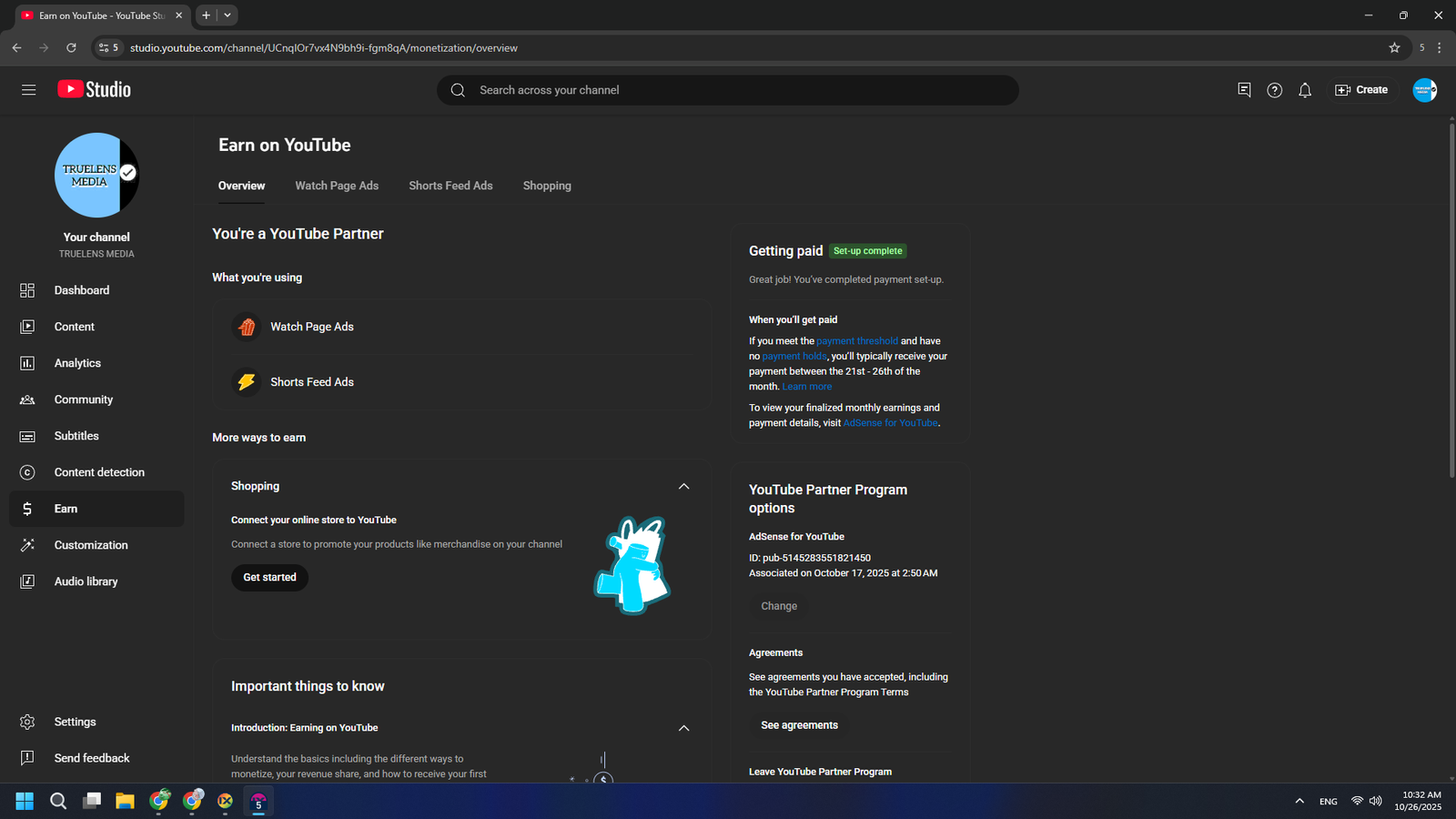Click the site info icon in address bar
The height and width of the screenshot is (819, 1456).
[x=108, y=48]
